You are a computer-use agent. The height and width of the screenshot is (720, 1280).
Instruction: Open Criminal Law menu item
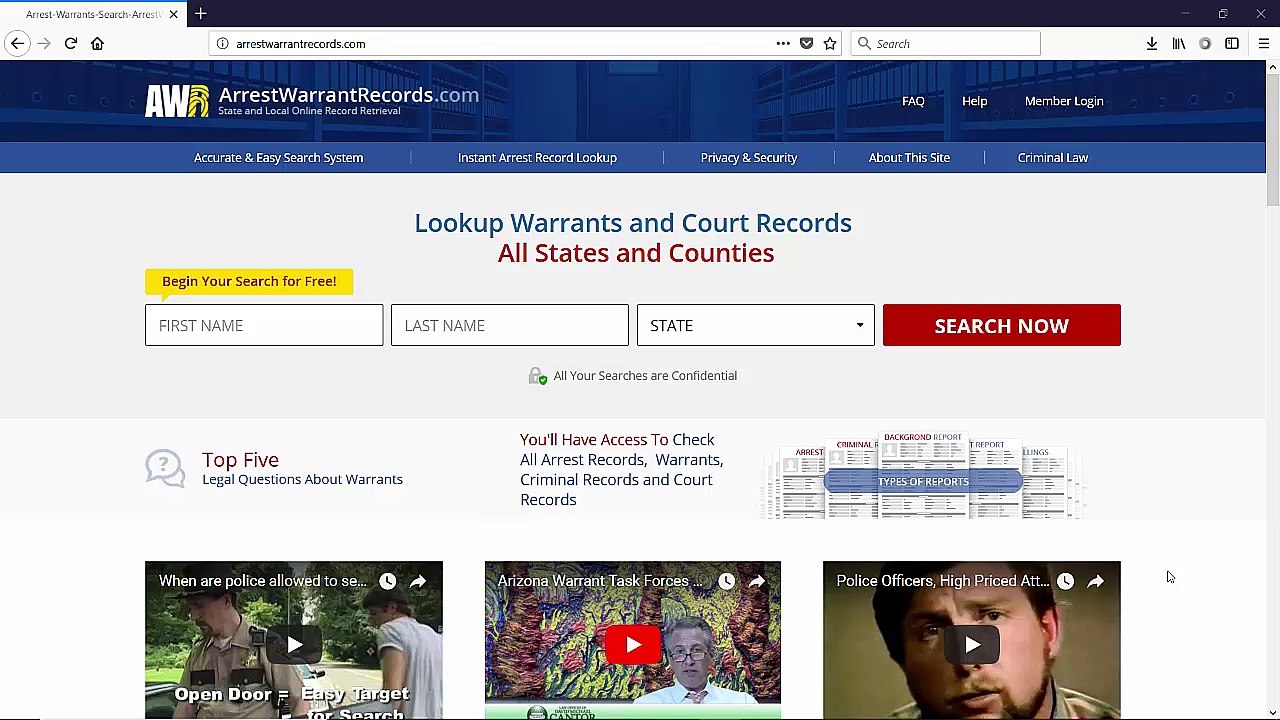tap(1053, 158)
